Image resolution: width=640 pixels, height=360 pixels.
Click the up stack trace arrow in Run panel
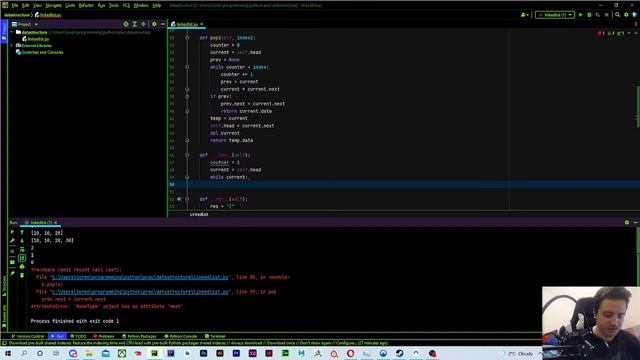tap(22, 232)
